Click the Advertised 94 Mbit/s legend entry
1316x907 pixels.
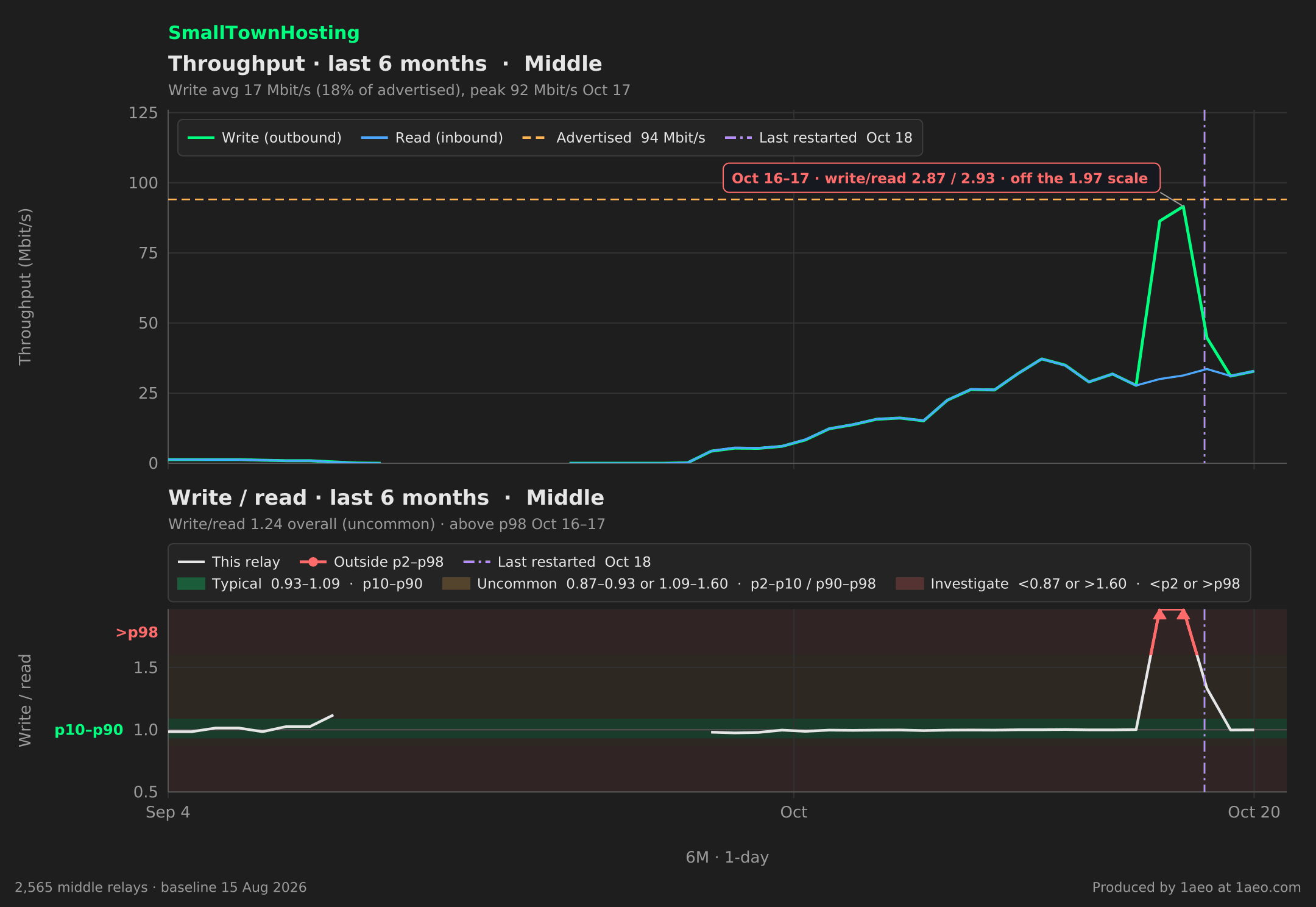(614, 138)
